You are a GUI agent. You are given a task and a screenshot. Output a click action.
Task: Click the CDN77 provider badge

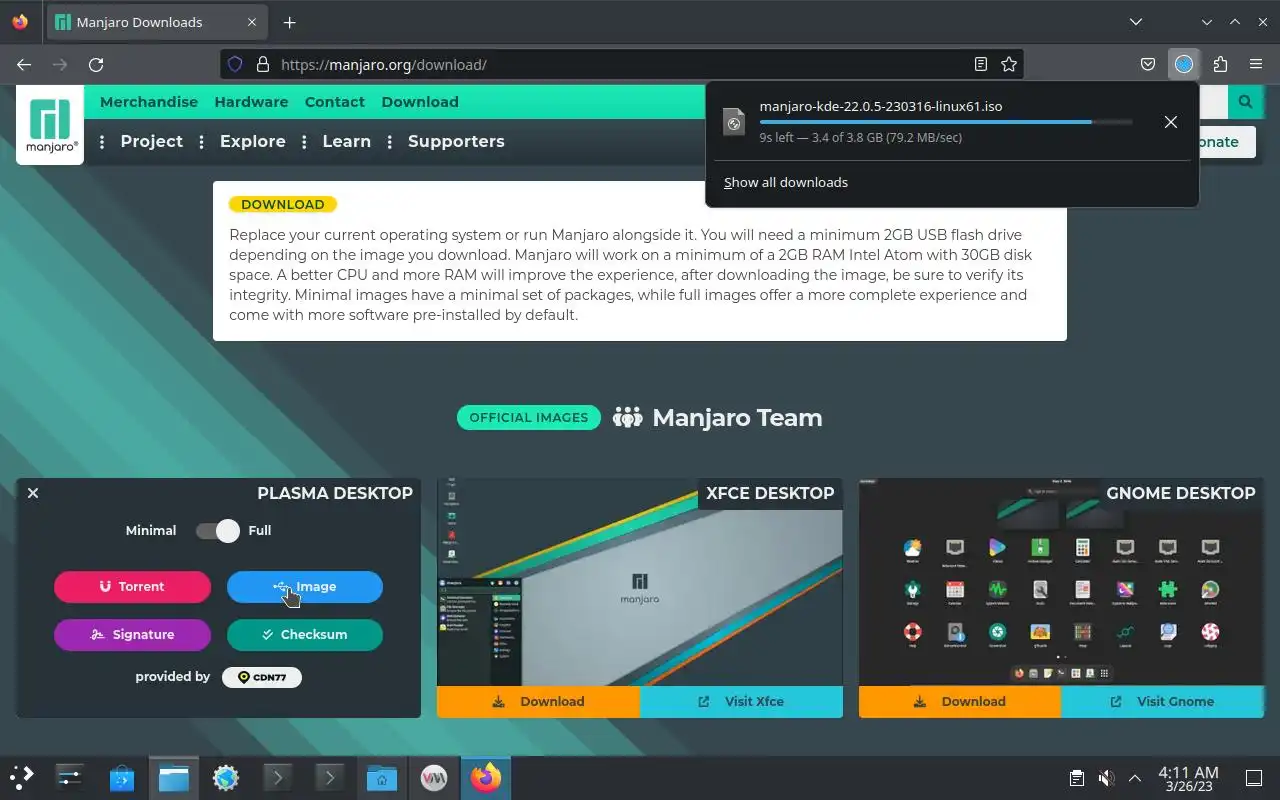(262, 677)
